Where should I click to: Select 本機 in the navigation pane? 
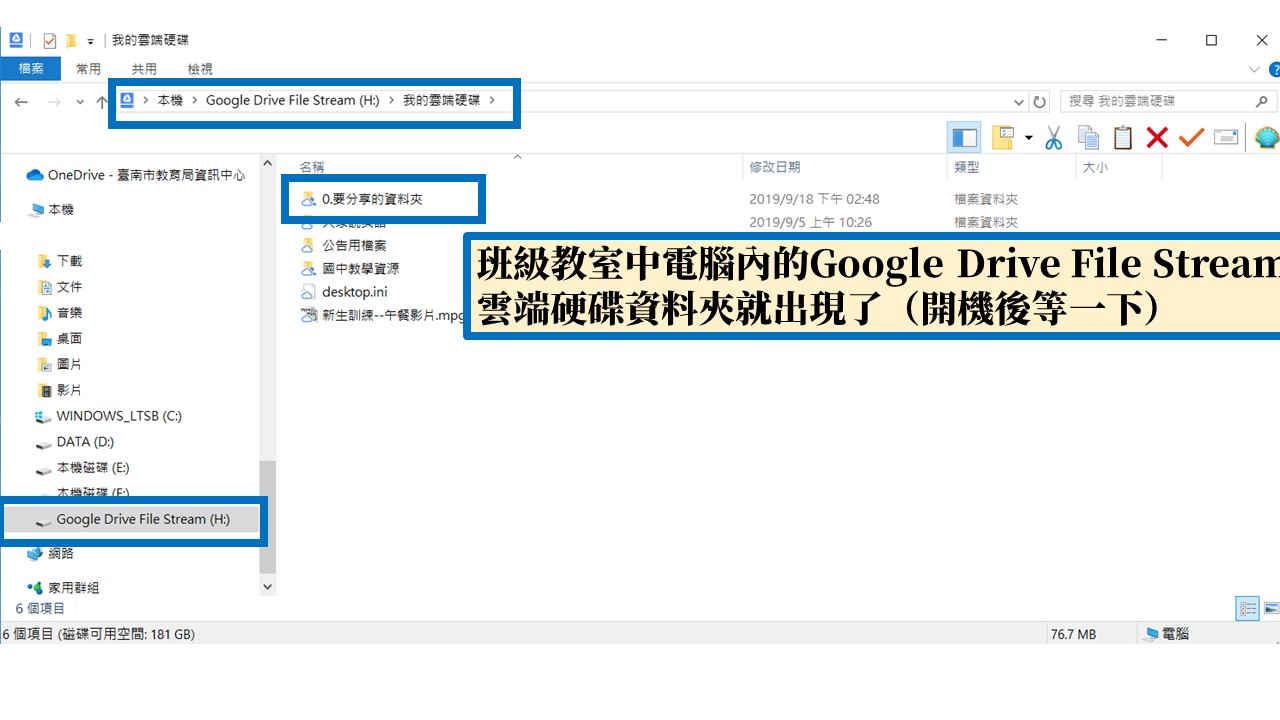(x=52, y=210)
